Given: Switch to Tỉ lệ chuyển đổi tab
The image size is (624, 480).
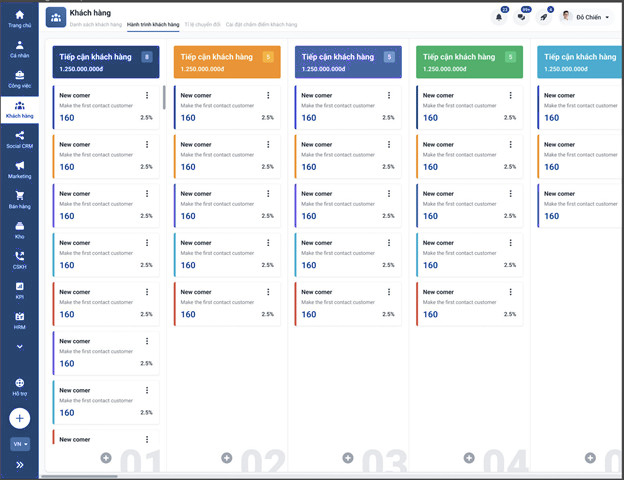Looking at the screenshot, I should 204,23.
